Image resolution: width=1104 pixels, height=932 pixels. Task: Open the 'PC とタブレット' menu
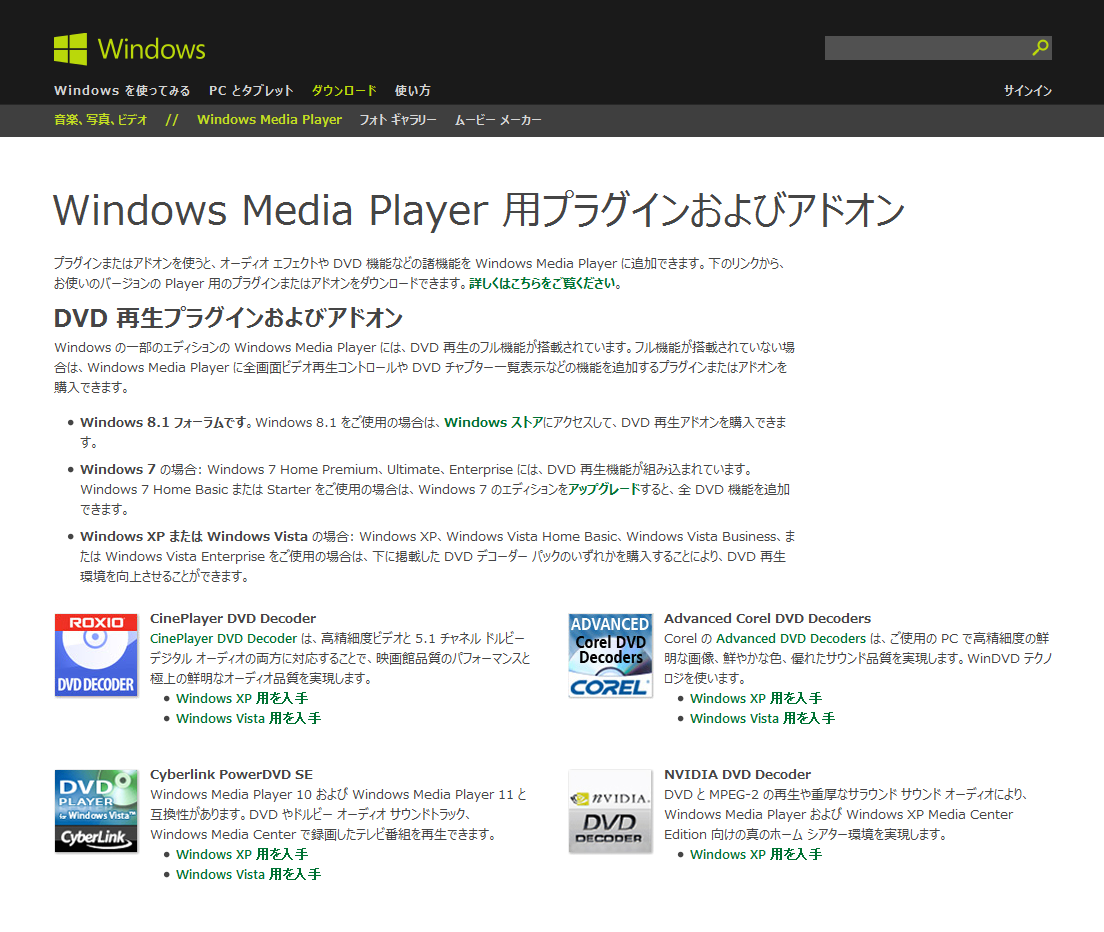251,91
